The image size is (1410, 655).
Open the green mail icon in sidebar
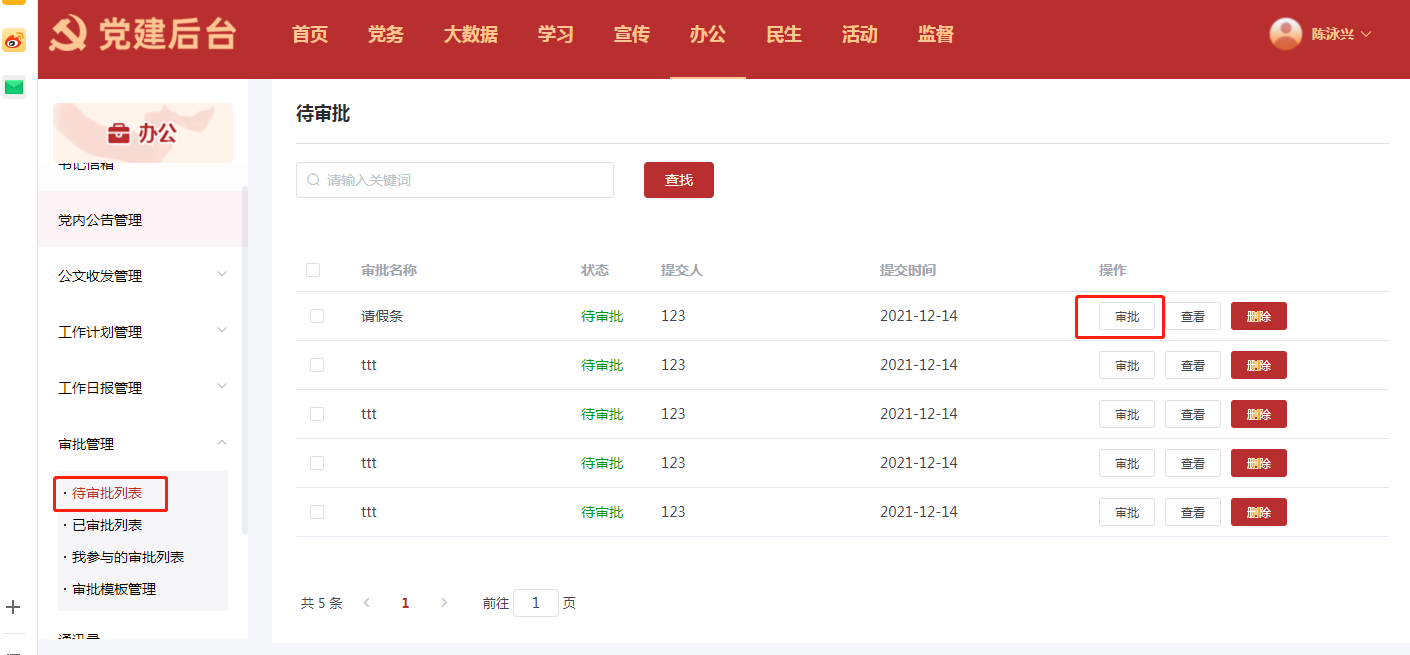pyautogui.click(x=14, y=87)
